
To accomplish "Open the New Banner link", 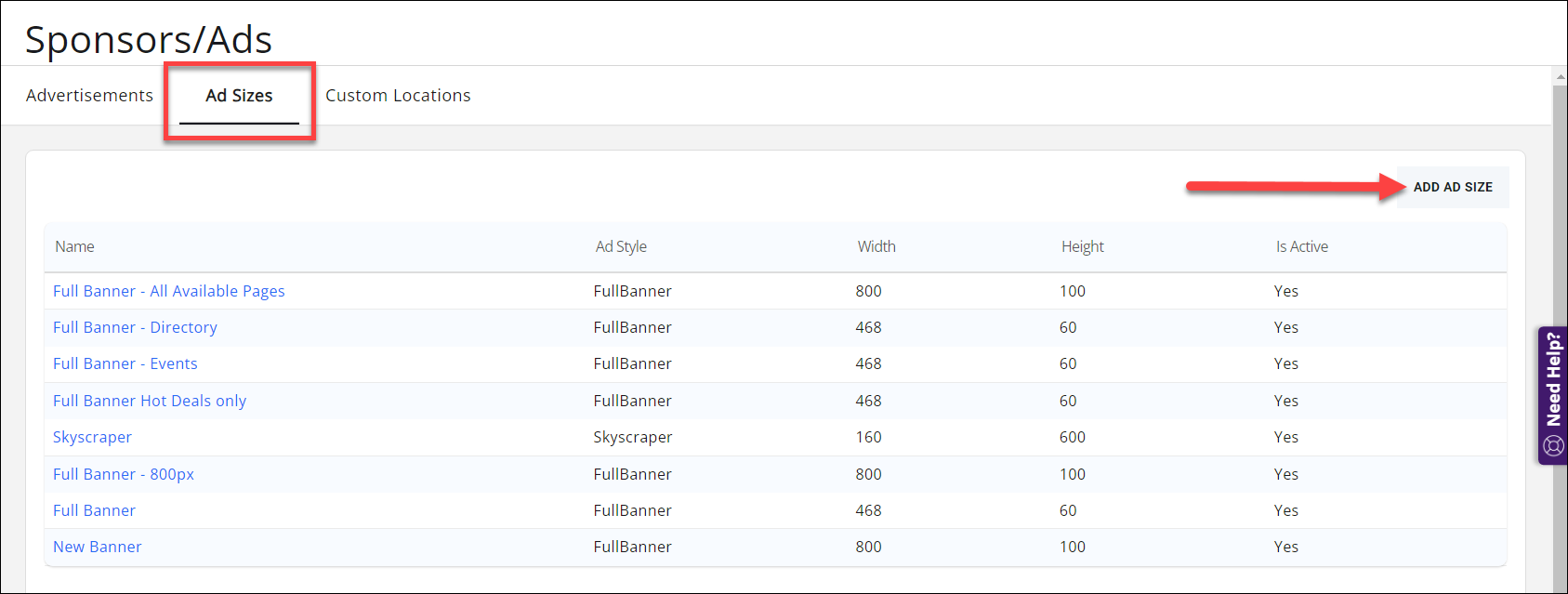I will pos(98,547).
